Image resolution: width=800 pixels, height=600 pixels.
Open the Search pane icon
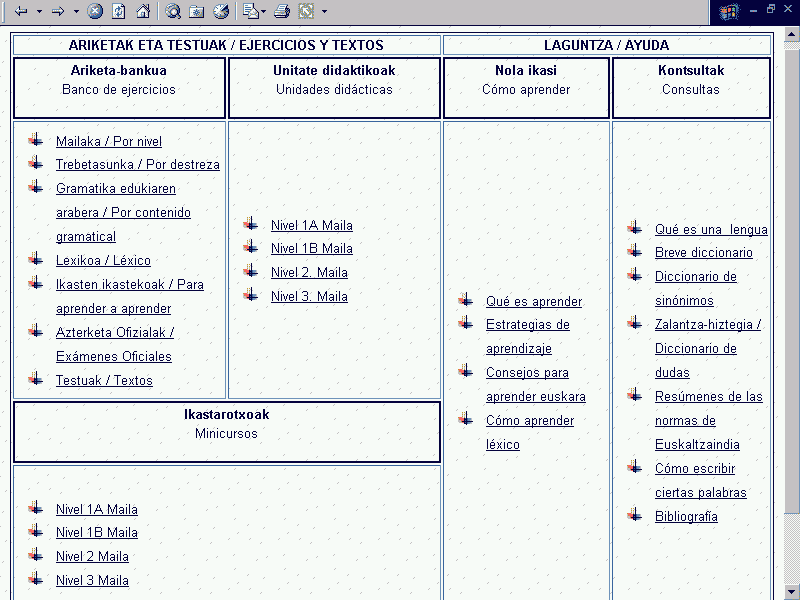point(173,11)
